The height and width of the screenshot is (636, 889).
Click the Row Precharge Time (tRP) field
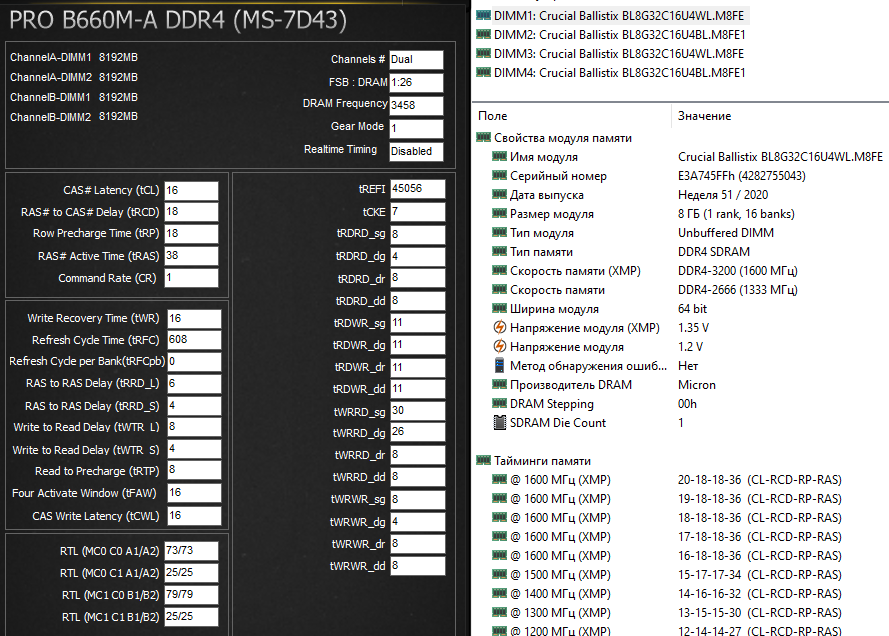coord(191,234)
